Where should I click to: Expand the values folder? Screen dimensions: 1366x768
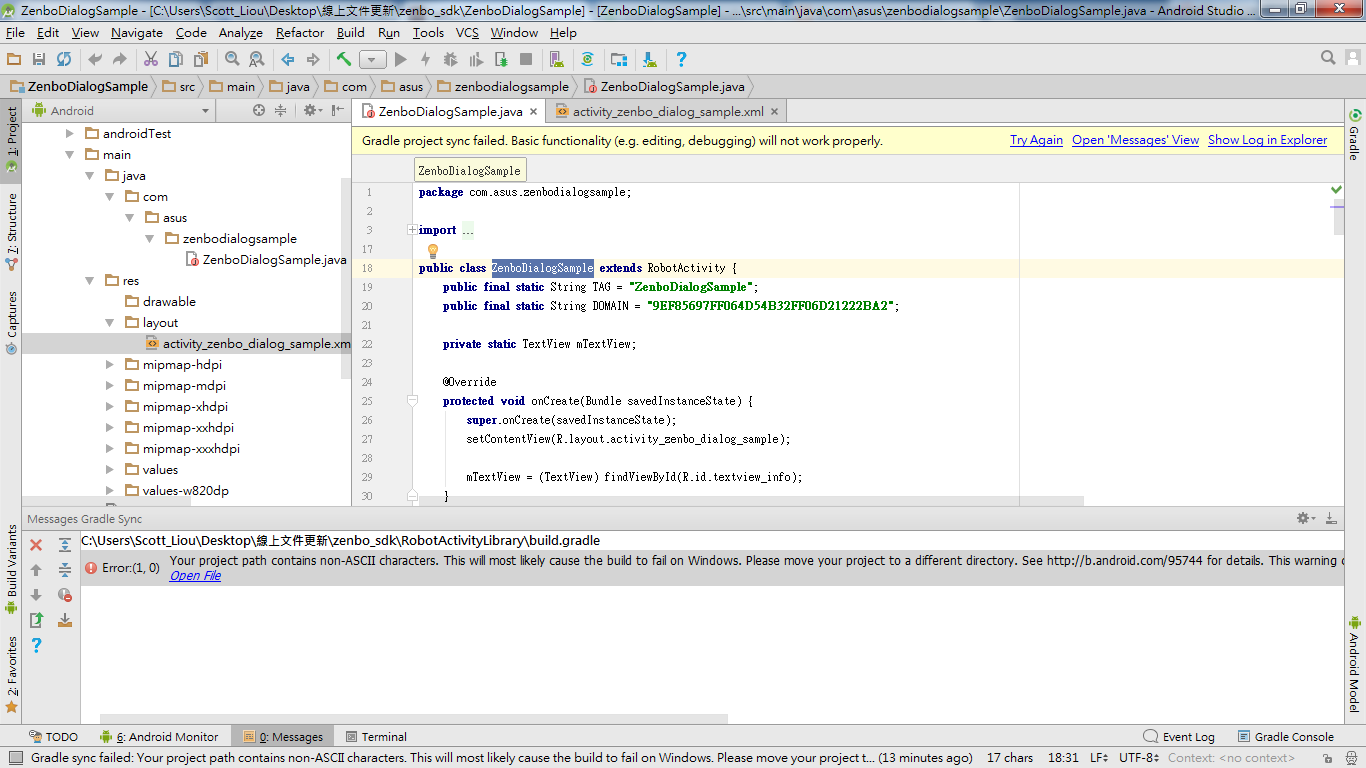110,469
